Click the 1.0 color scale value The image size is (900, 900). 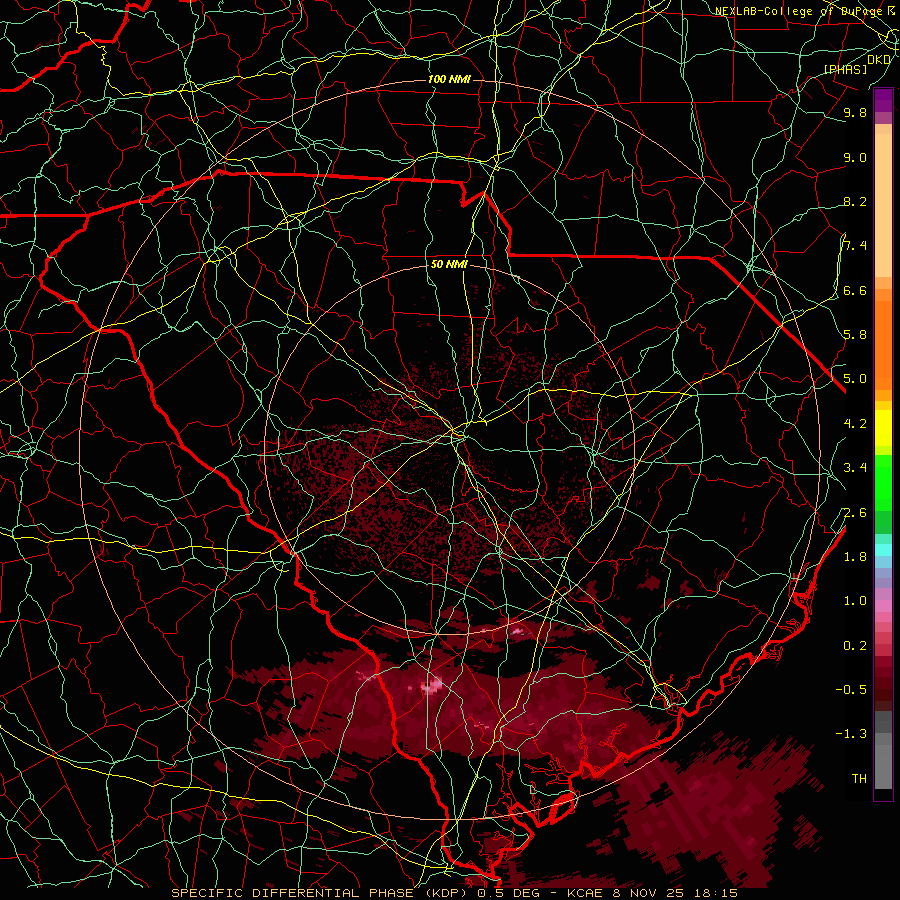pyautogui.click(x=855, y=600)
